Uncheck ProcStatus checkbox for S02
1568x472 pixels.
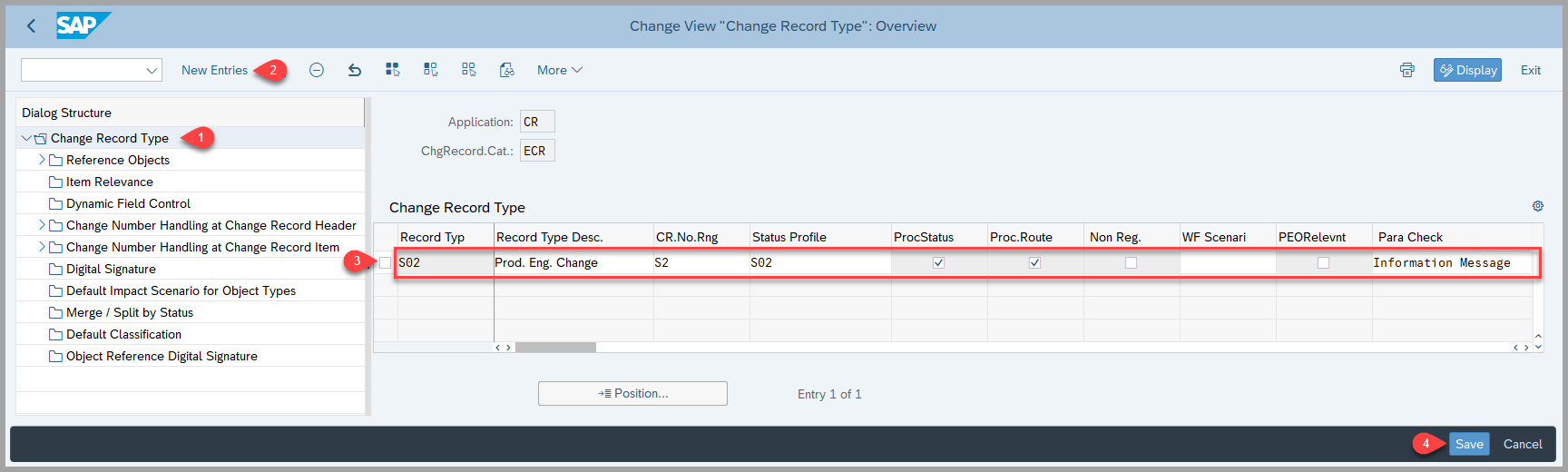click(x=938, y=263)
